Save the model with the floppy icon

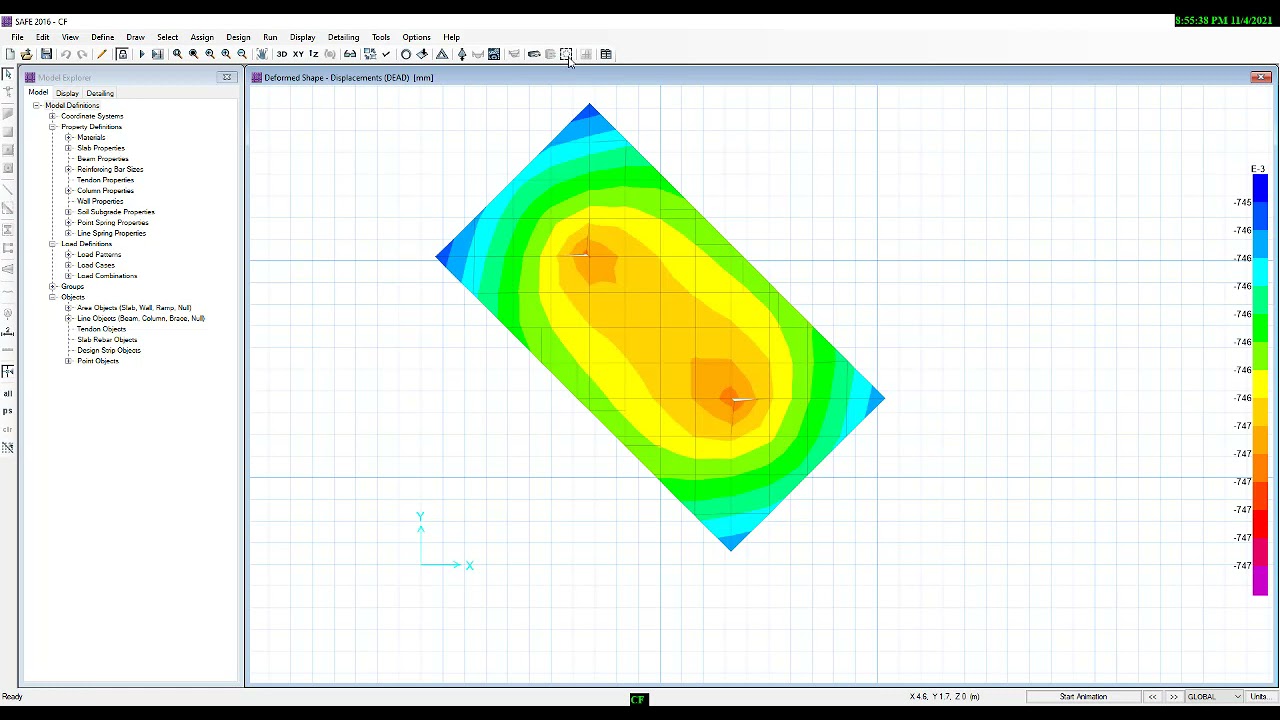coord(46,54)
